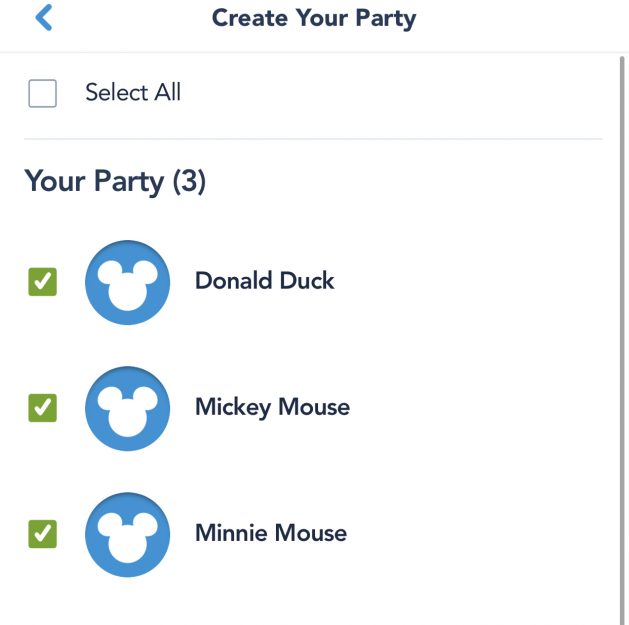Viewport: 629px width, 625px height.
Task: Go back using the blue arrow
Action: [x=44, y=18]
